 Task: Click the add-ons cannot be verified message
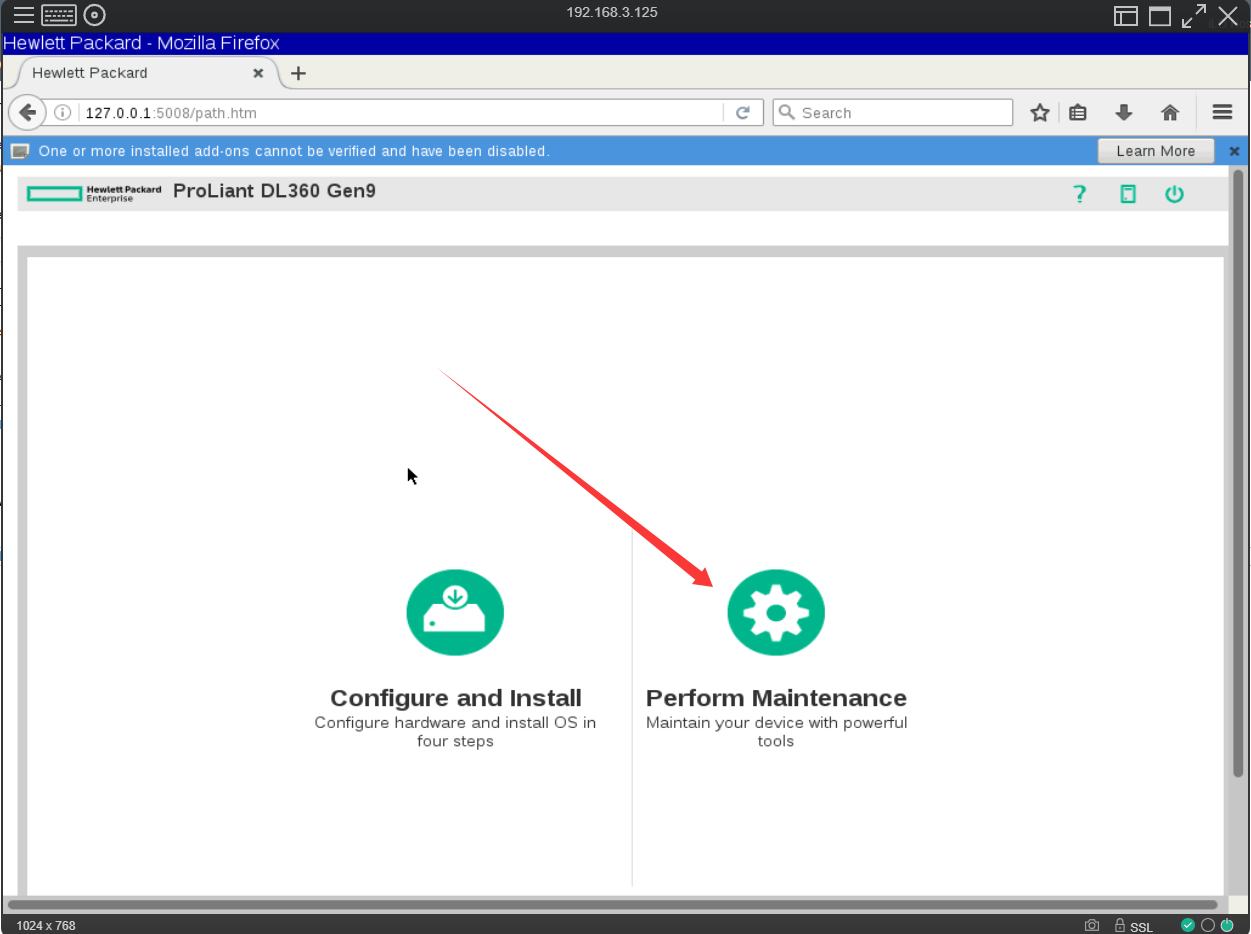tap(294, 151)
